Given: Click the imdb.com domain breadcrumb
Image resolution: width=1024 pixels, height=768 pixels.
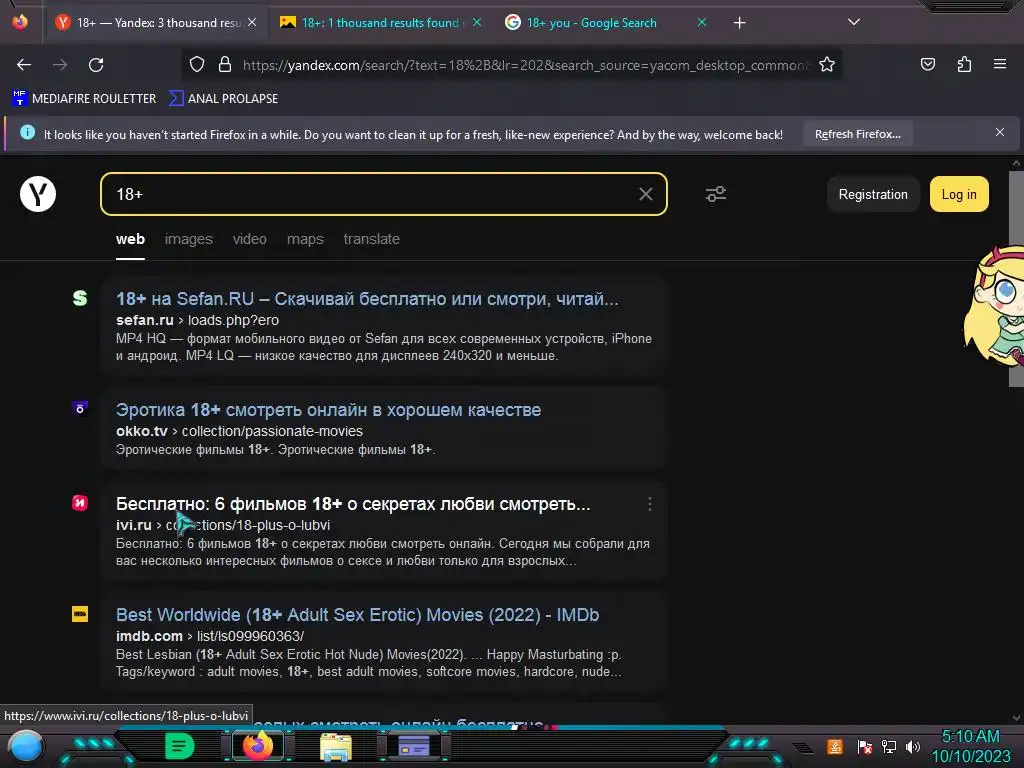Looking at the screenshot, I should [149, 636].
